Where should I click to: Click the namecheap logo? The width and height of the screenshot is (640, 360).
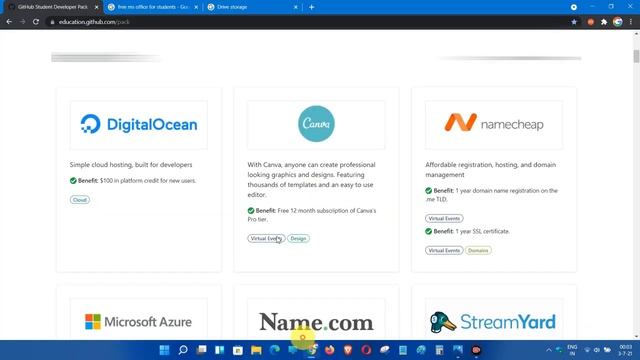(494, 124)
